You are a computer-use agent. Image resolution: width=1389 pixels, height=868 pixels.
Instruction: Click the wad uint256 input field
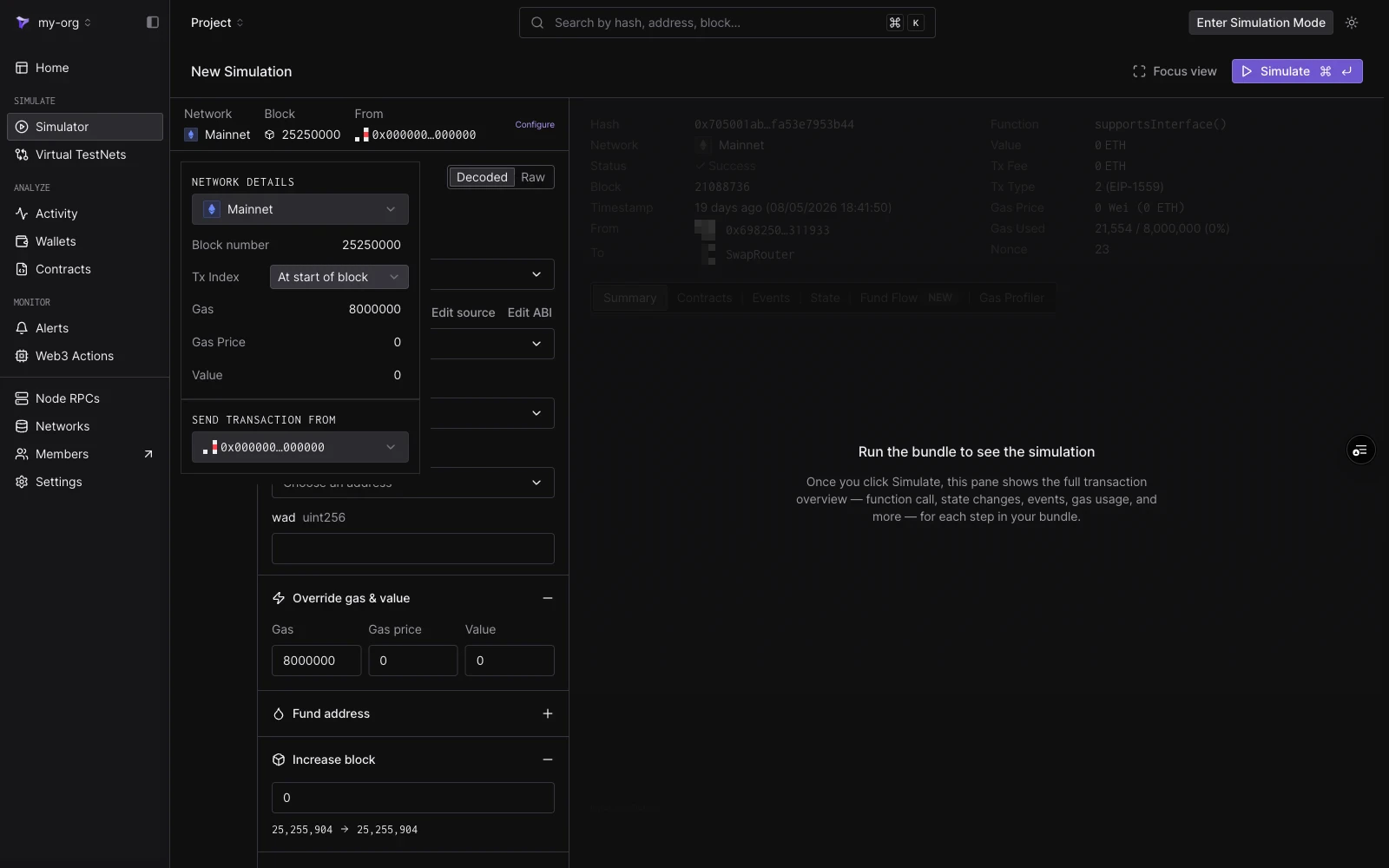coord(413,549)
